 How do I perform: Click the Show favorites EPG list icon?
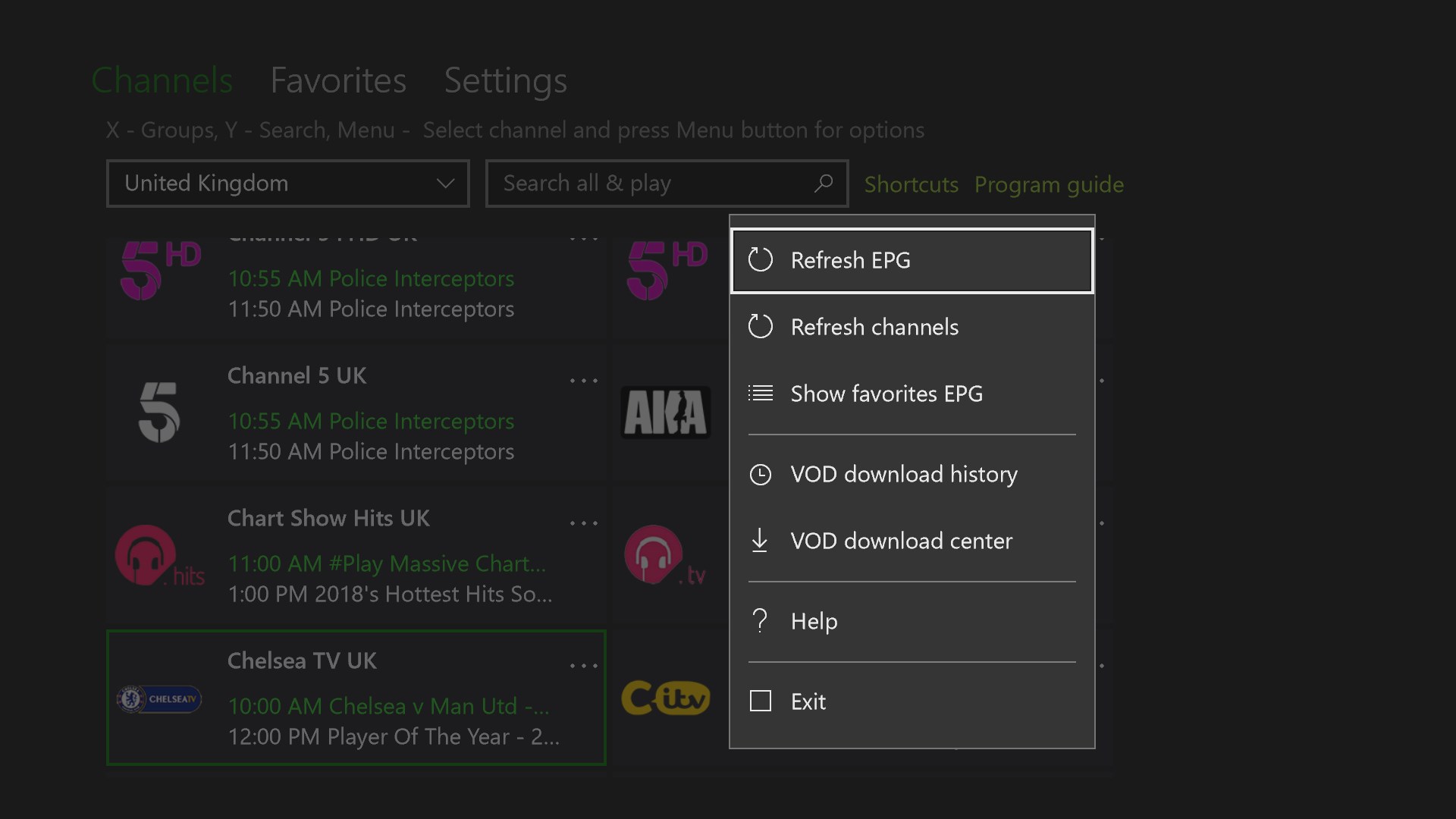(760, 394)
